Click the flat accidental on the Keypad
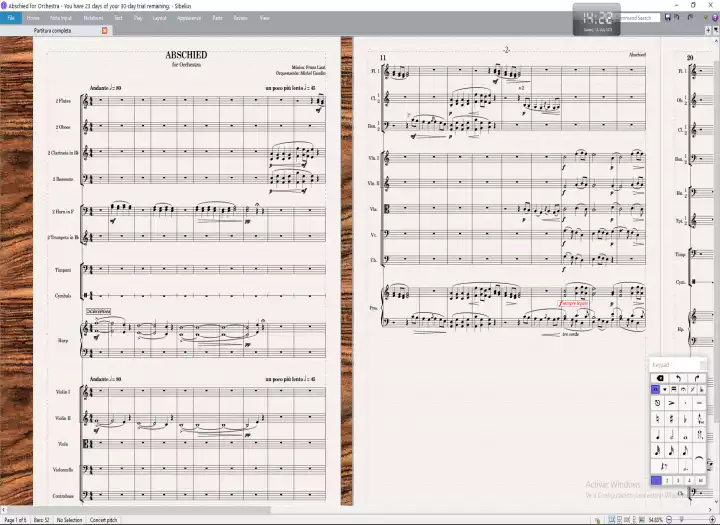Viewport: 720px width, 525px height. [x=685, y=419]
